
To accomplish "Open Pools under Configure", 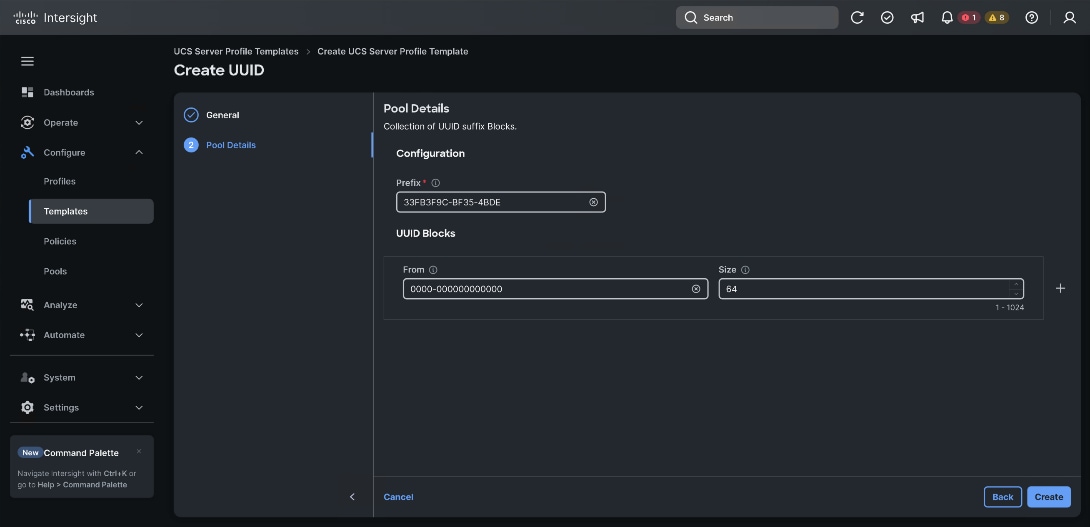I will click(x=55, y=271).
